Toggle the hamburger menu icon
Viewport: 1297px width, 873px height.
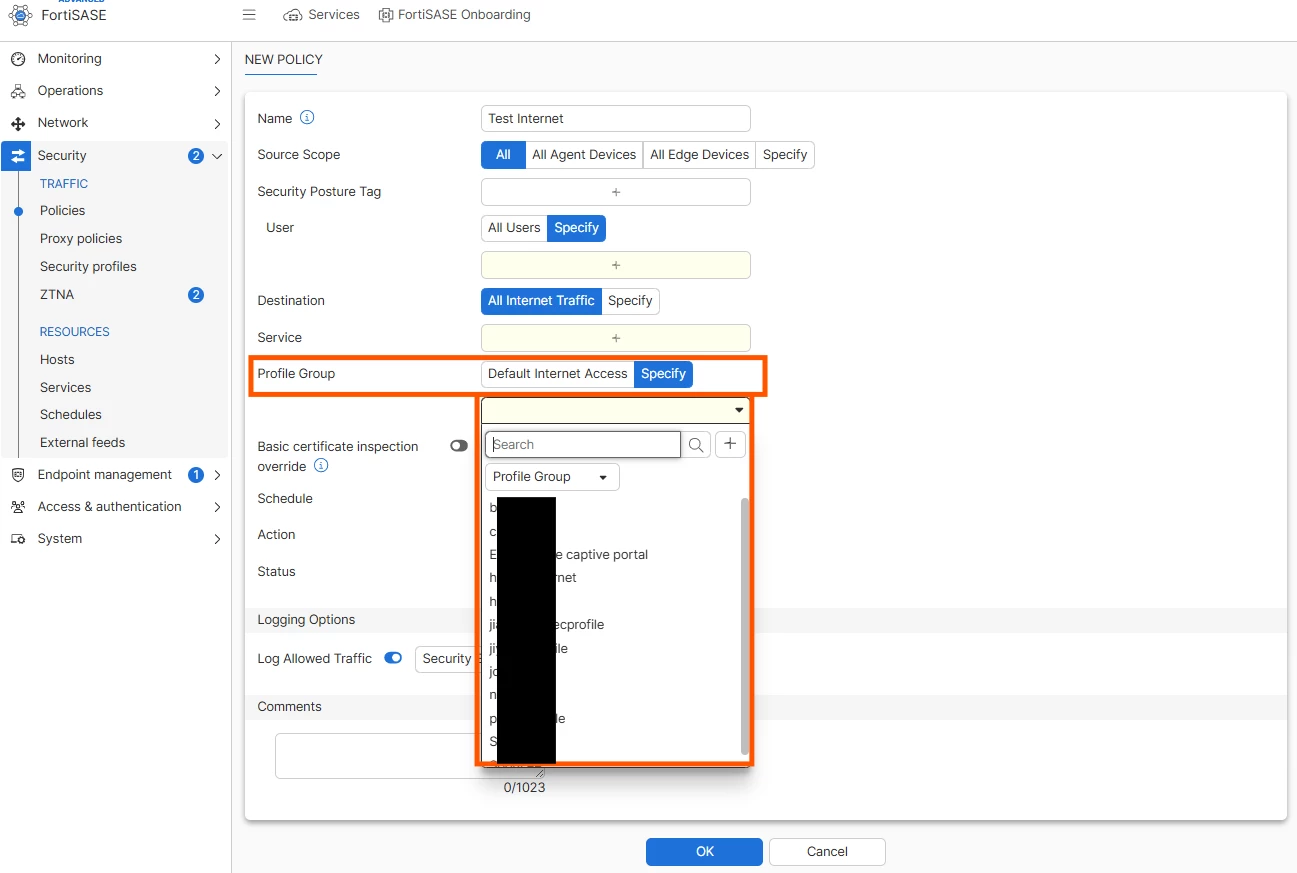249,15
